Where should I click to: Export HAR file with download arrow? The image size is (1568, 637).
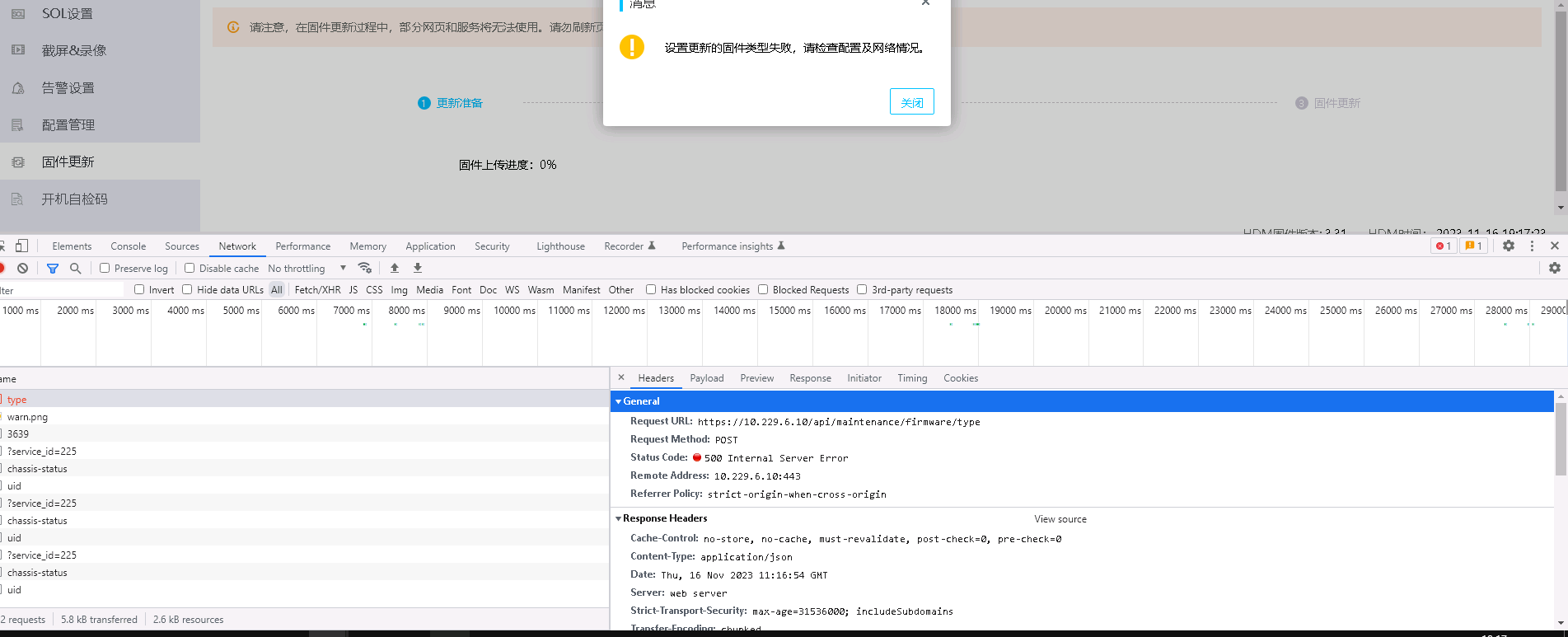coord(418,268)
